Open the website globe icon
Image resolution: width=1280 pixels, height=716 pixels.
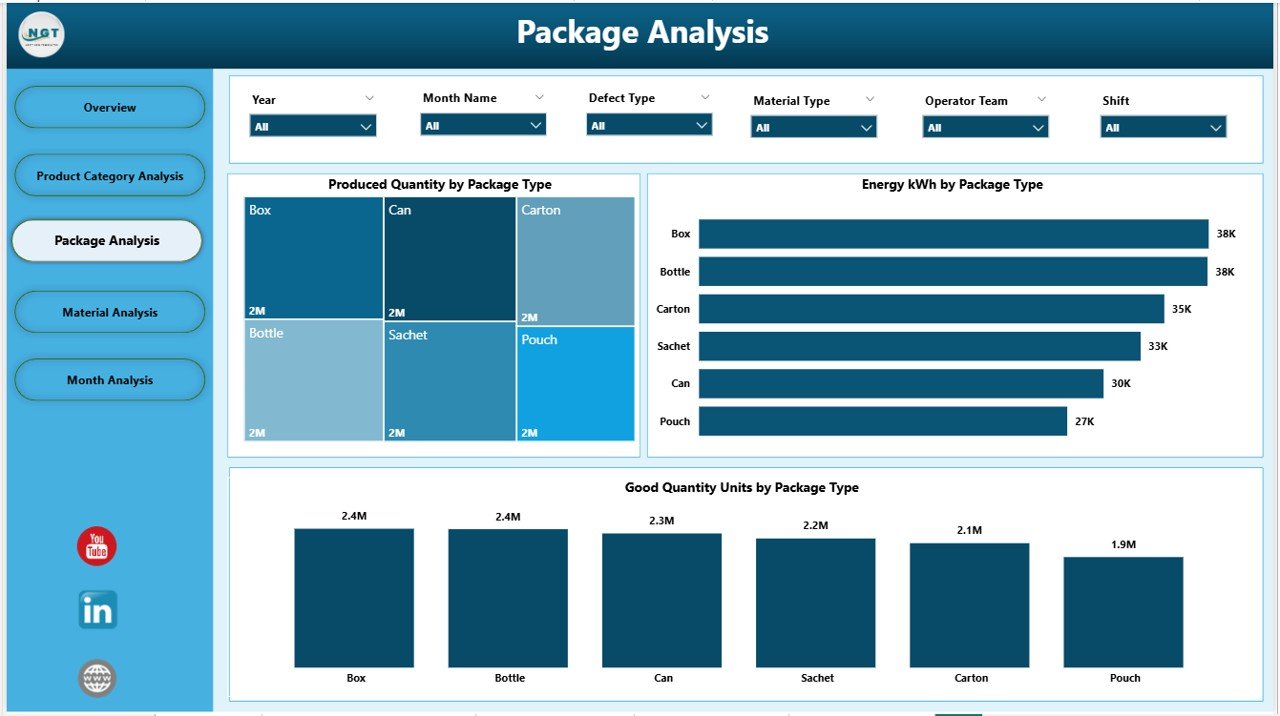(x=96, y=678)
